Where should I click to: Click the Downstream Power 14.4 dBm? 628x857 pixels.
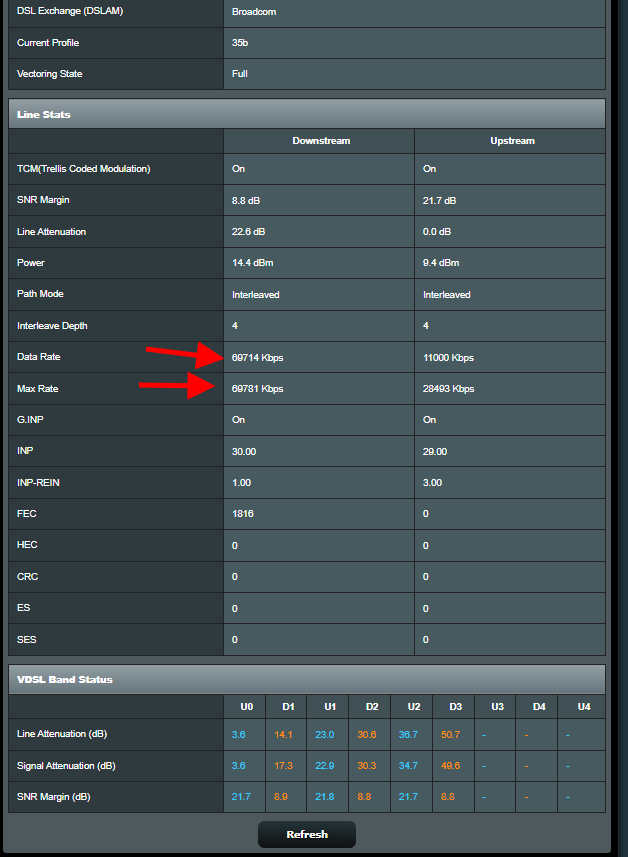pos(252,263)
